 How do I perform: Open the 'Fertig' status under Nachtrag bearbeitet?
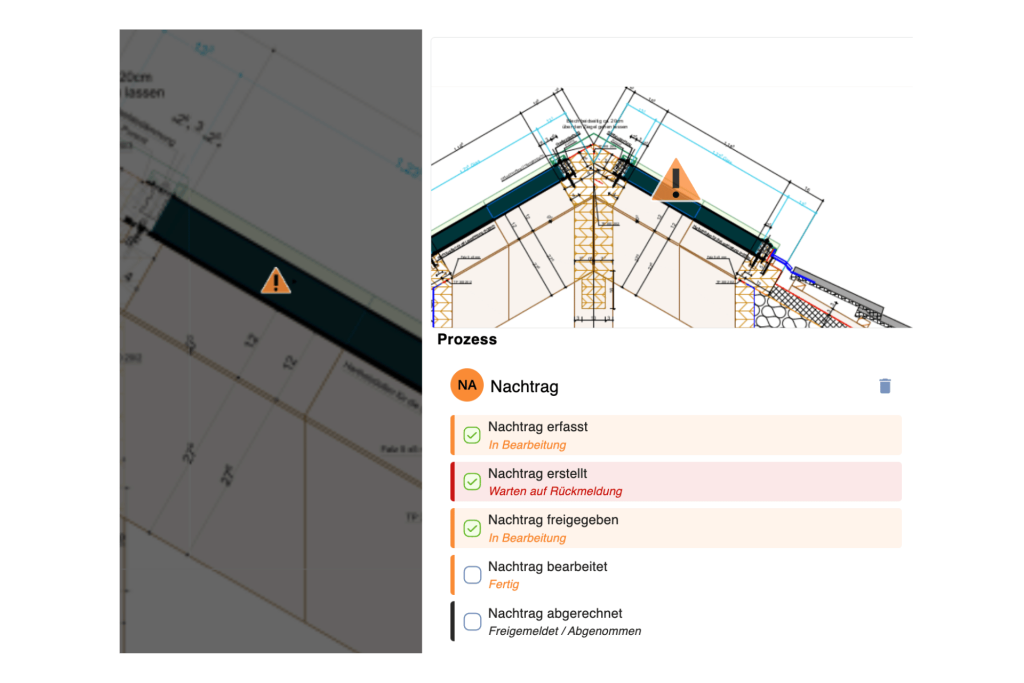(x=504, y=585)
